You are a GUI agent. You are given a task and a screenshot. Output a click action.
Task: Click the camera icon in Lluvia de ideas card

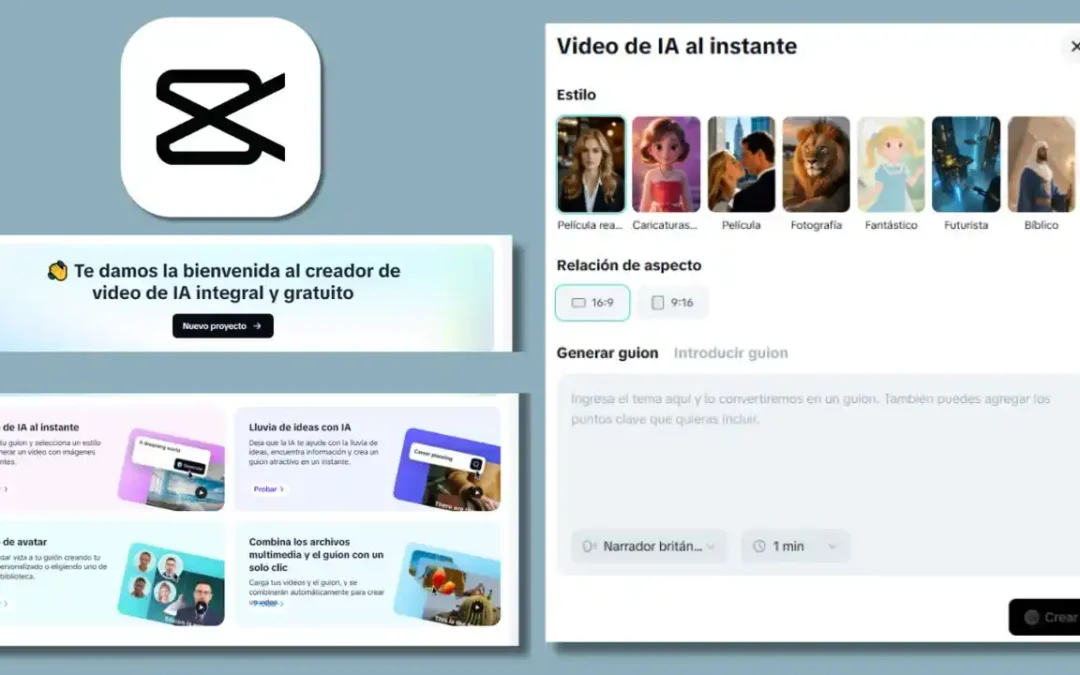(x=475, y=465)
